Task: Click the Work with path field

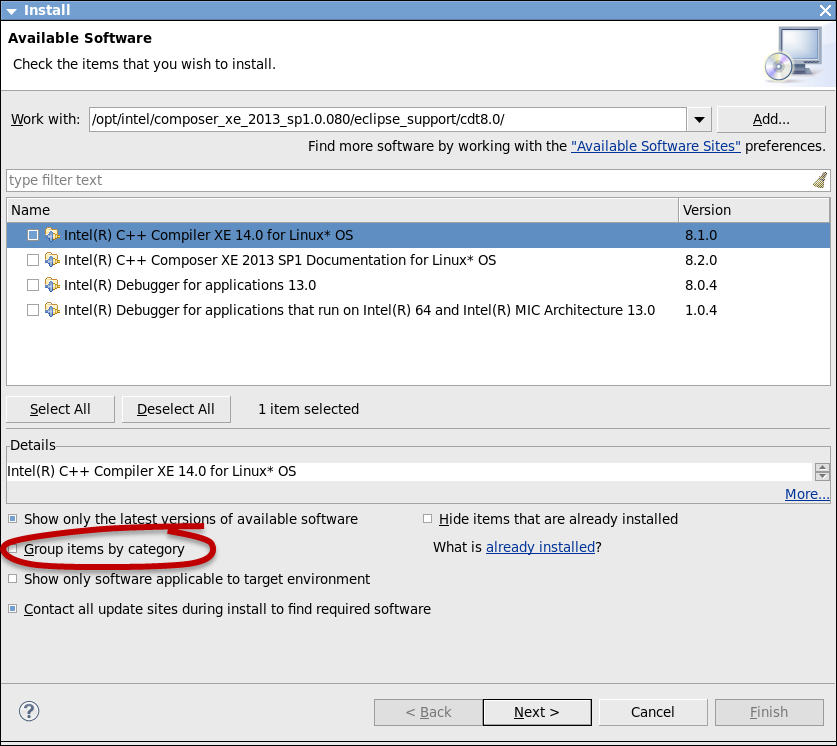Action: [388, 119]
